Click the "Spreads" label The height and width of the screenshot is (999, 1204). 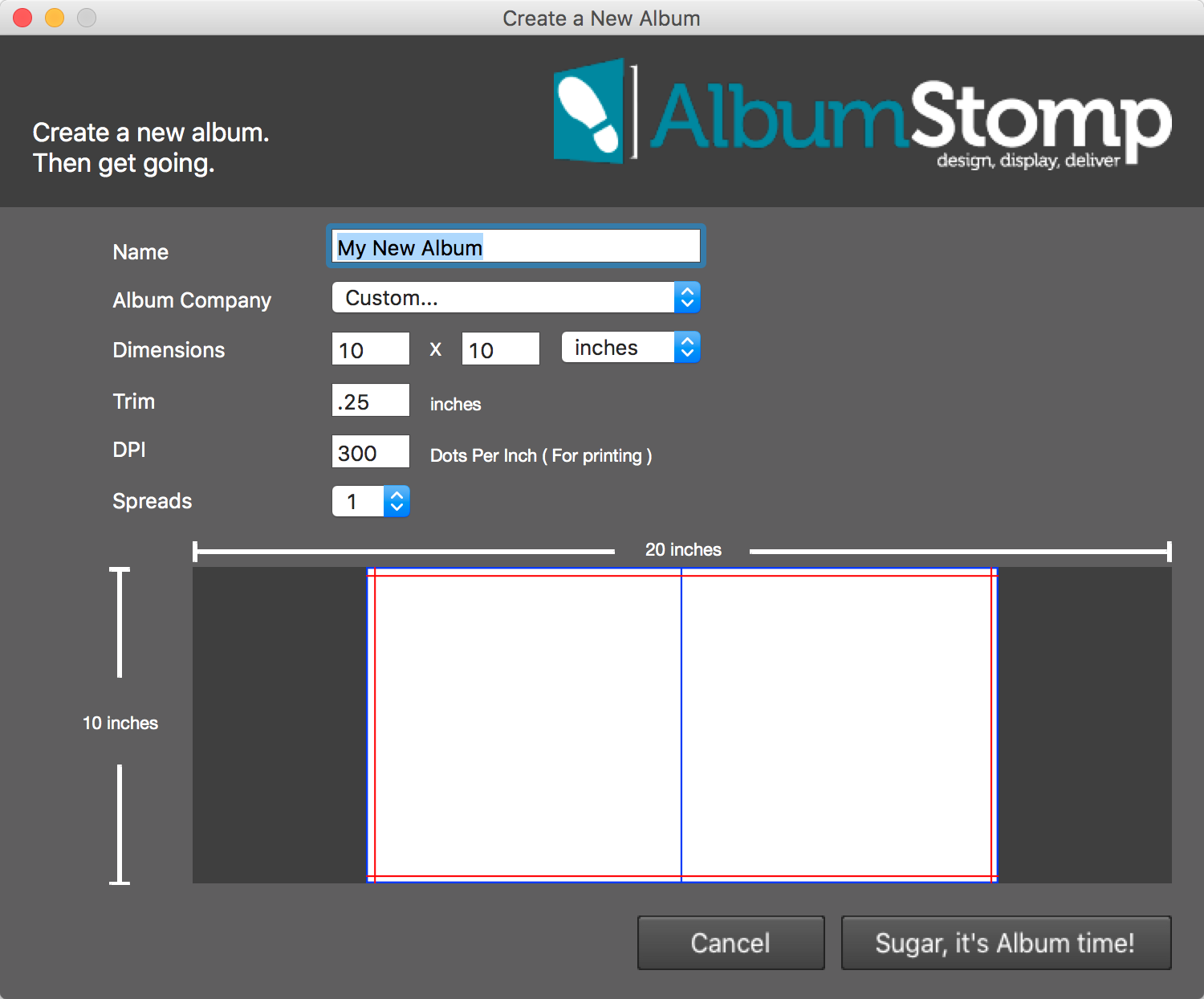tap(153, 501)
